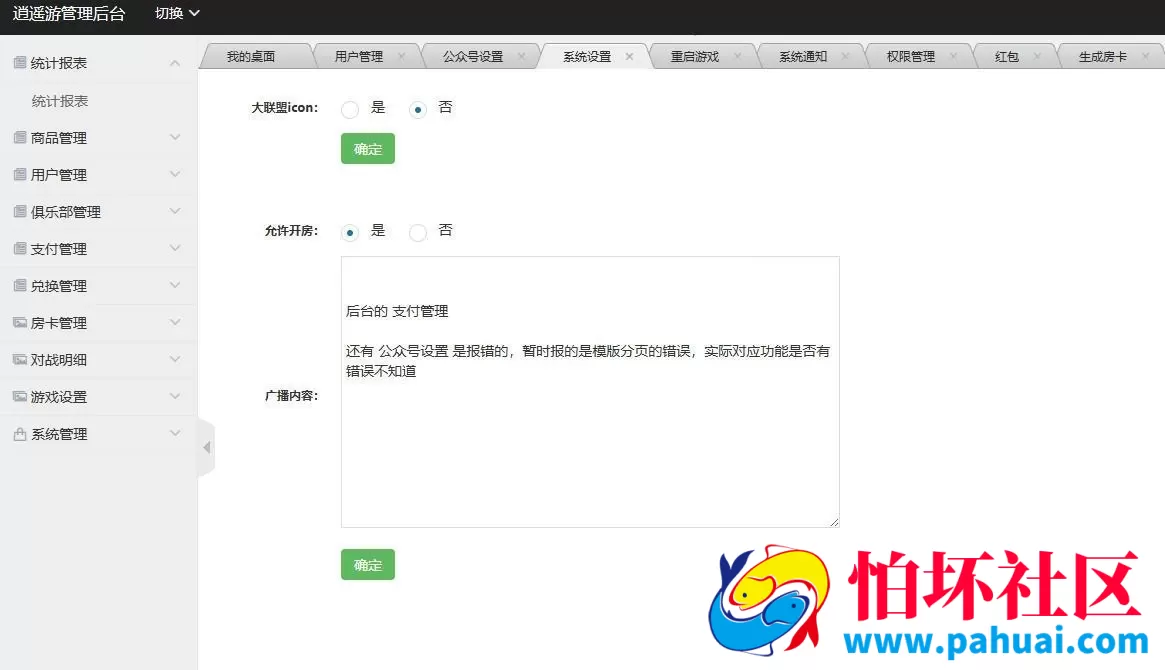Close the 权限管理 tab

953,56
